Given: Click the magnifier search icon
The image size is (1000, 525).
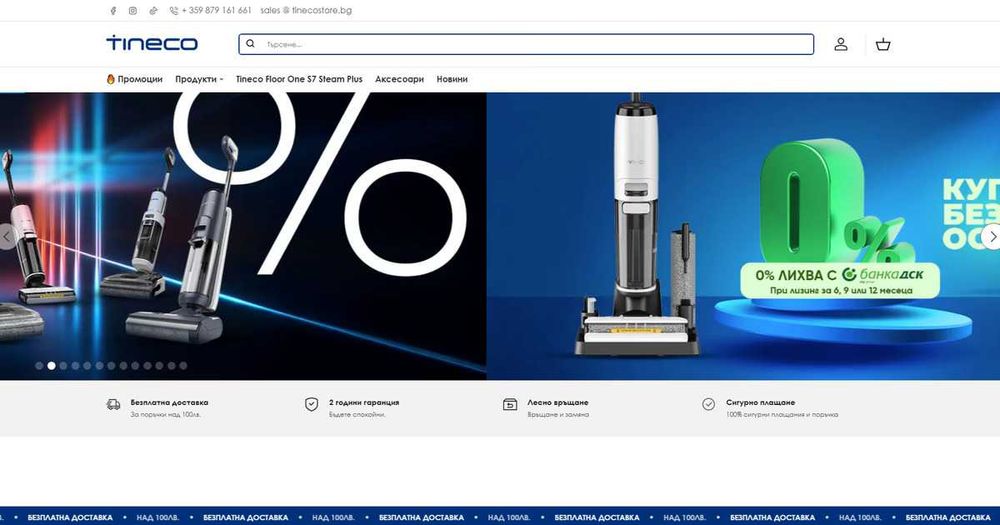Looking at the screenshot, I should click(251, 44).
